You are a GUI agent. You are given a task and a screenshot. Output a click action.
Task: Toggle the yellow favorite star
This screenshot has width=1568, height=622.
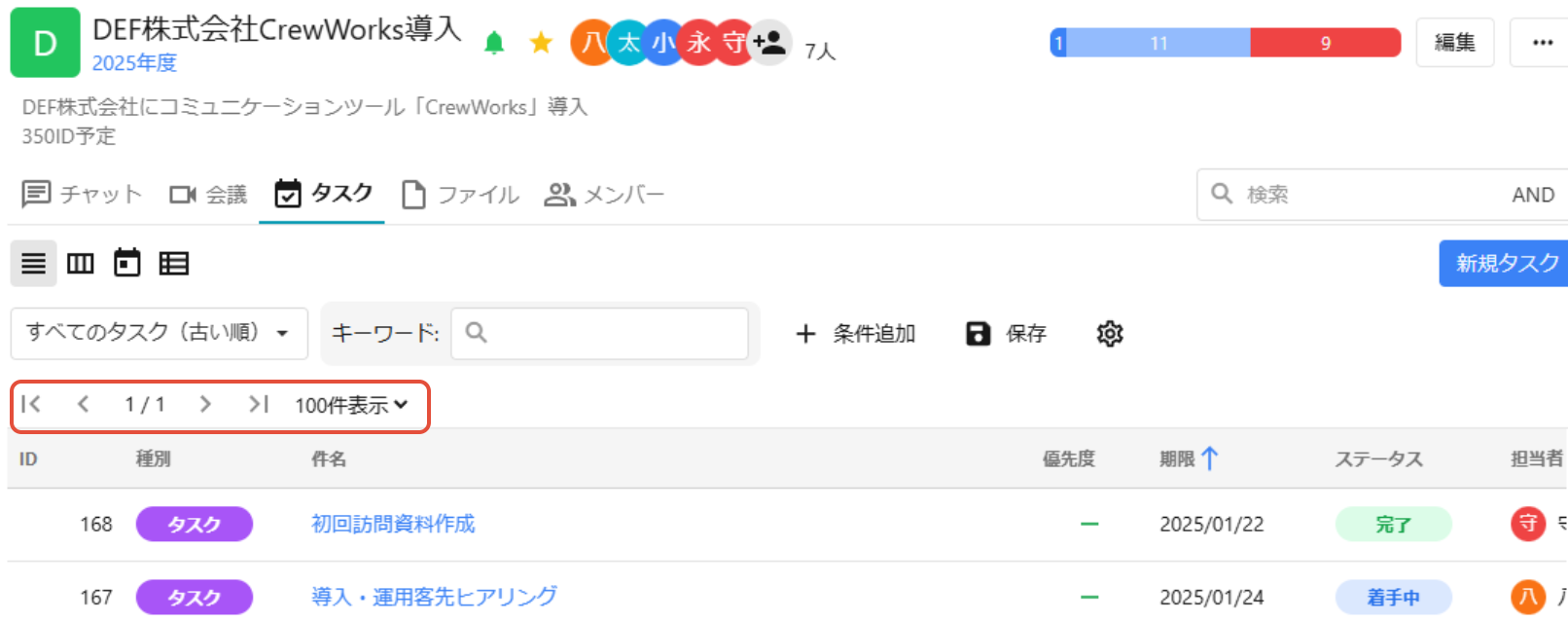click(x=541, y=43)
